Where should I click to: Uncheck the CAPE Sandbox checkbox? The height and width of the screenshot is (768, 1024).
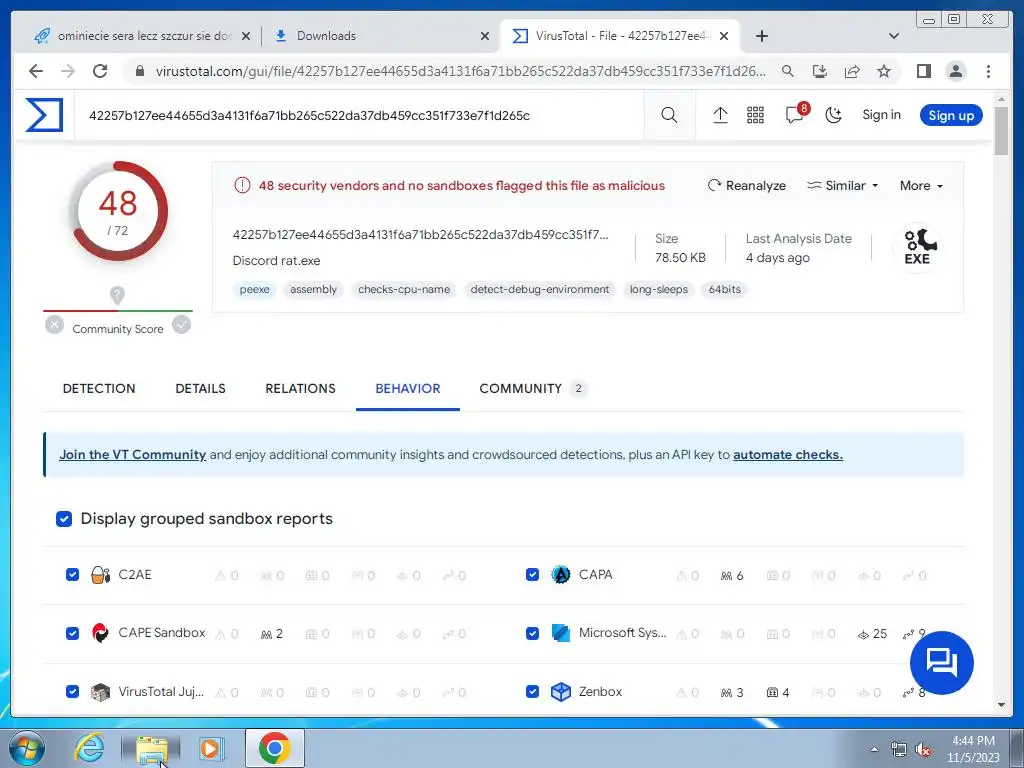pos(72,633)
